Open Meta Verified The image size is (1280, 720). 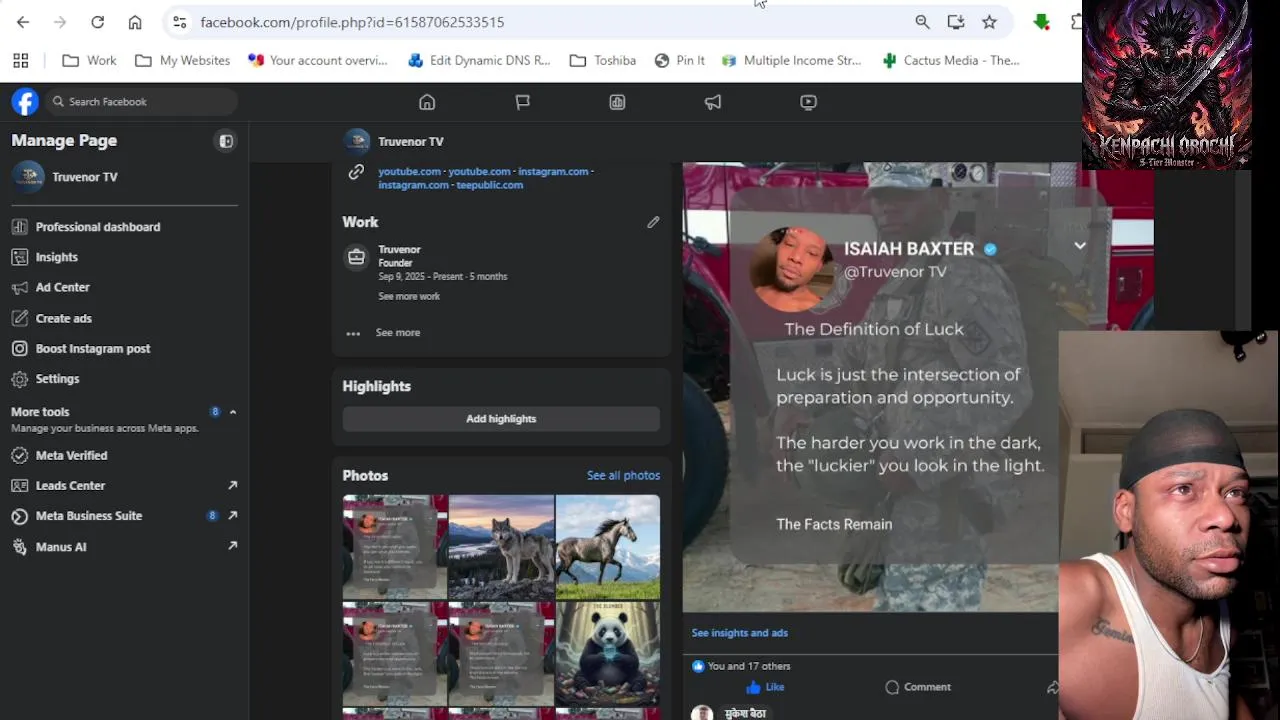124,455
